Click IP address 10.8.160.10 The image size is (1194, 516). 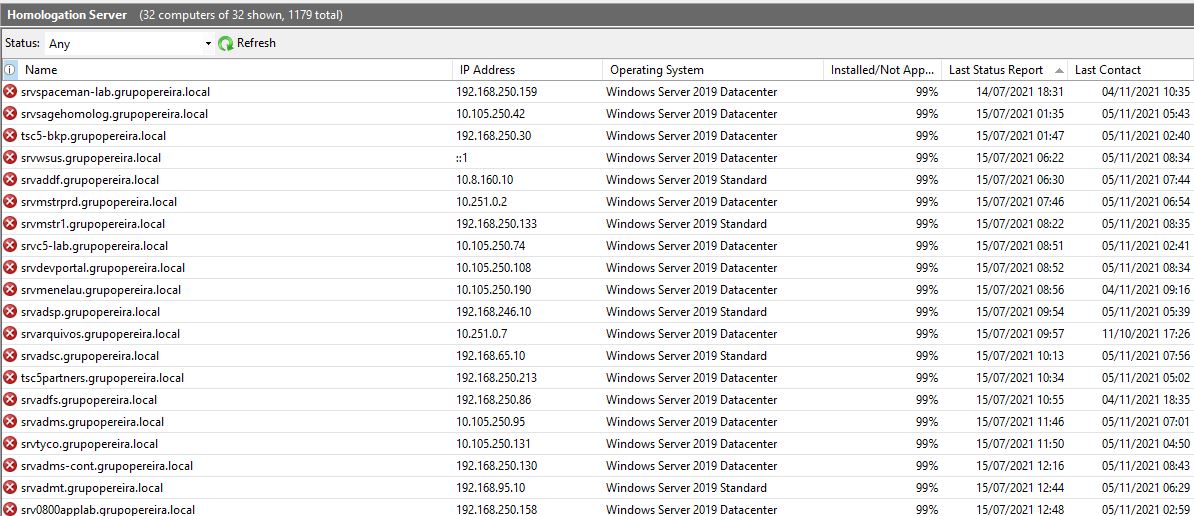click(x=484, y=180)
